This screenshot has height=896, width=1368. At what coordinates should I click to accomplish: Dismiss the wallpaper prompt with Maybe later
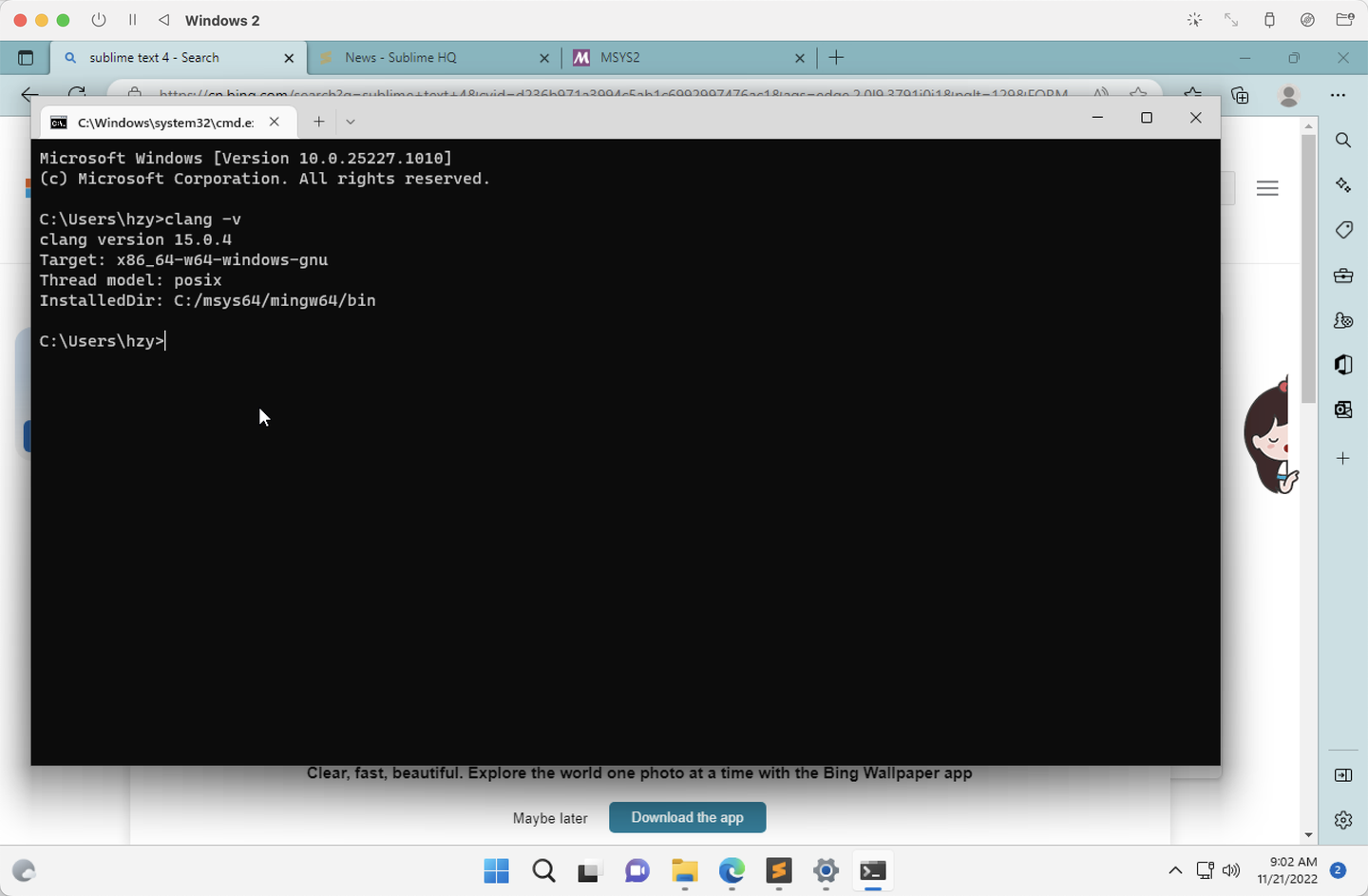point(550,817)
